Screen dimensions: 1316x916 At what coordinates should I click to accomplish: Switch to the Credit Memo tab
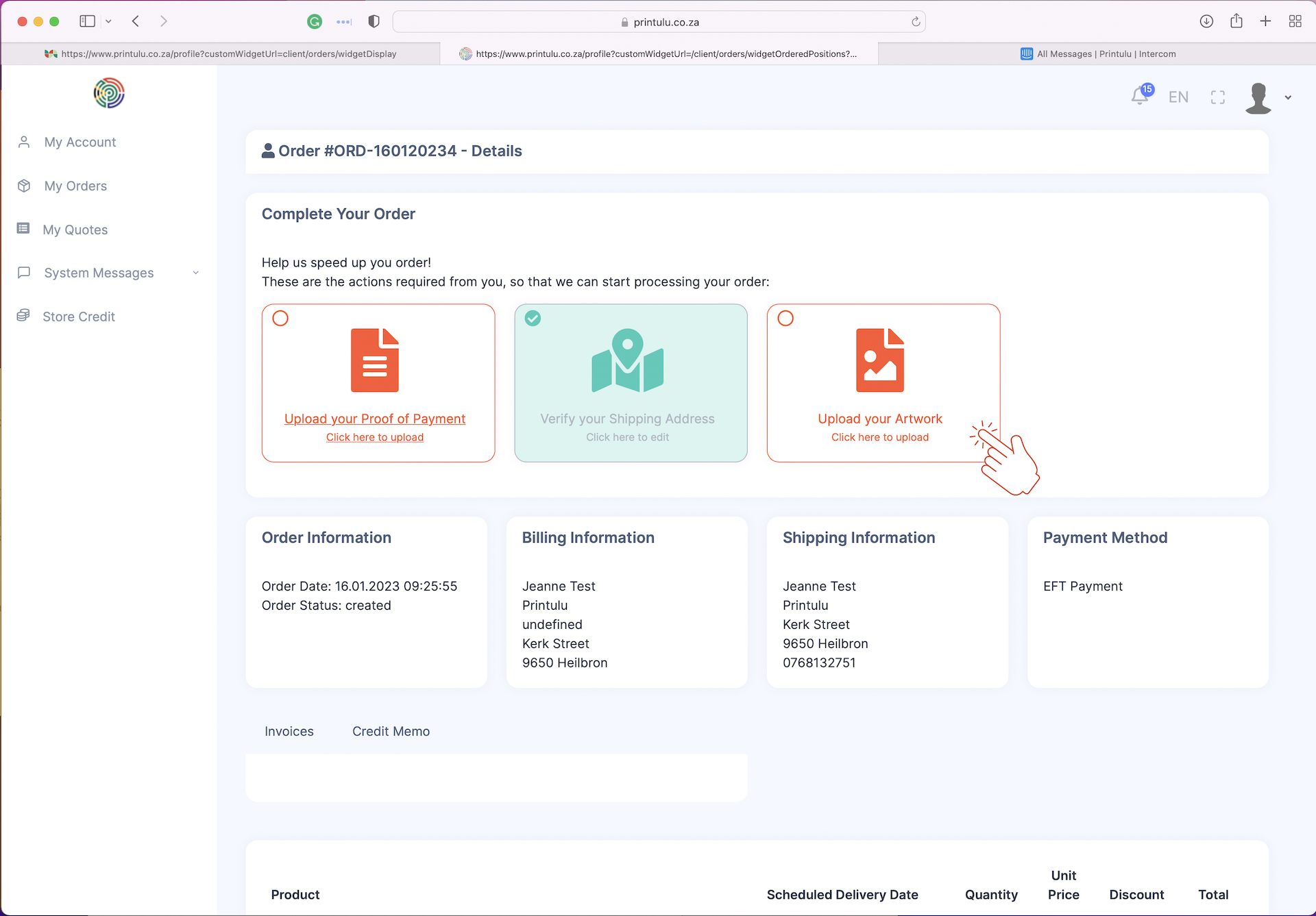[391, 731]
